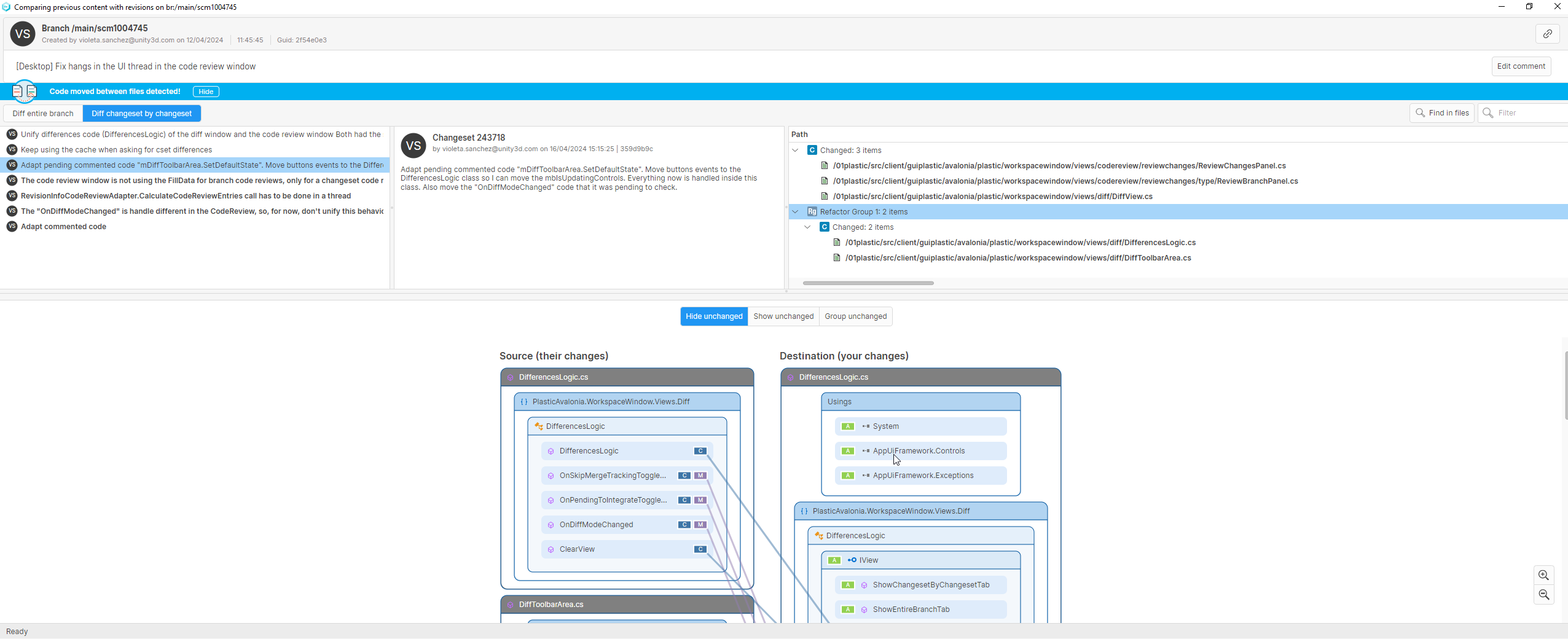Collapse Refactor Group 1: 2 items
Screen dimensions: 1568x639
[x=795, y=211]
